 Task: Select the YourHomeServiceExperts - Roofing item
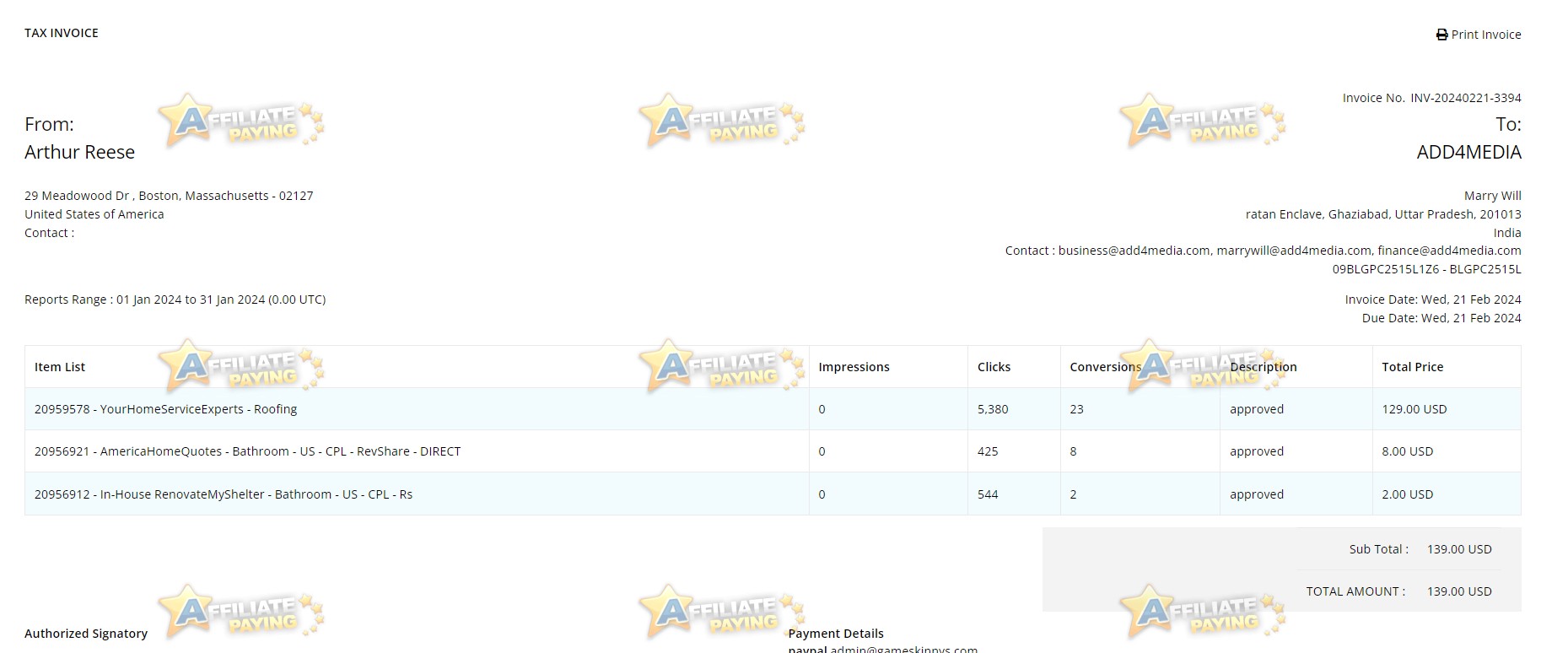(x=165, y=409)
